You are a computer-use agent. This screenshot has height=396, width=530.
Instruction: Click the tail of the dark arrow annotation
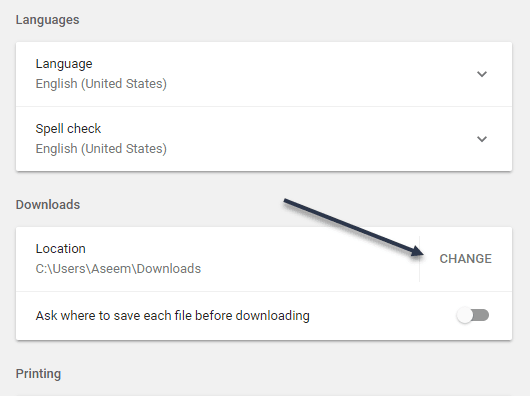[286, 201]
